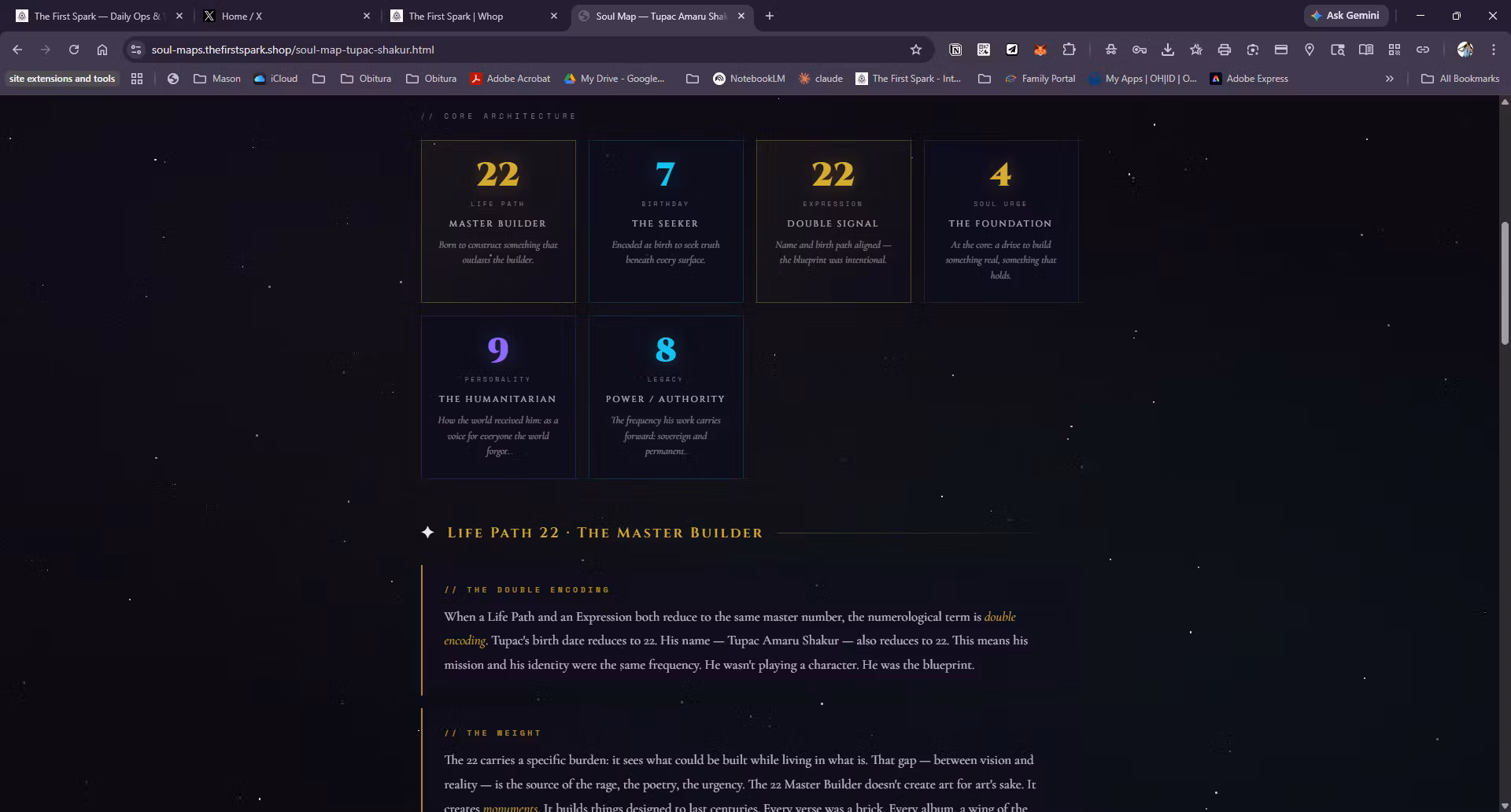This screenshot has width=1511, height=812.
Task: Open the bookmarks star-list icon
Action: tap(1196, 50)
